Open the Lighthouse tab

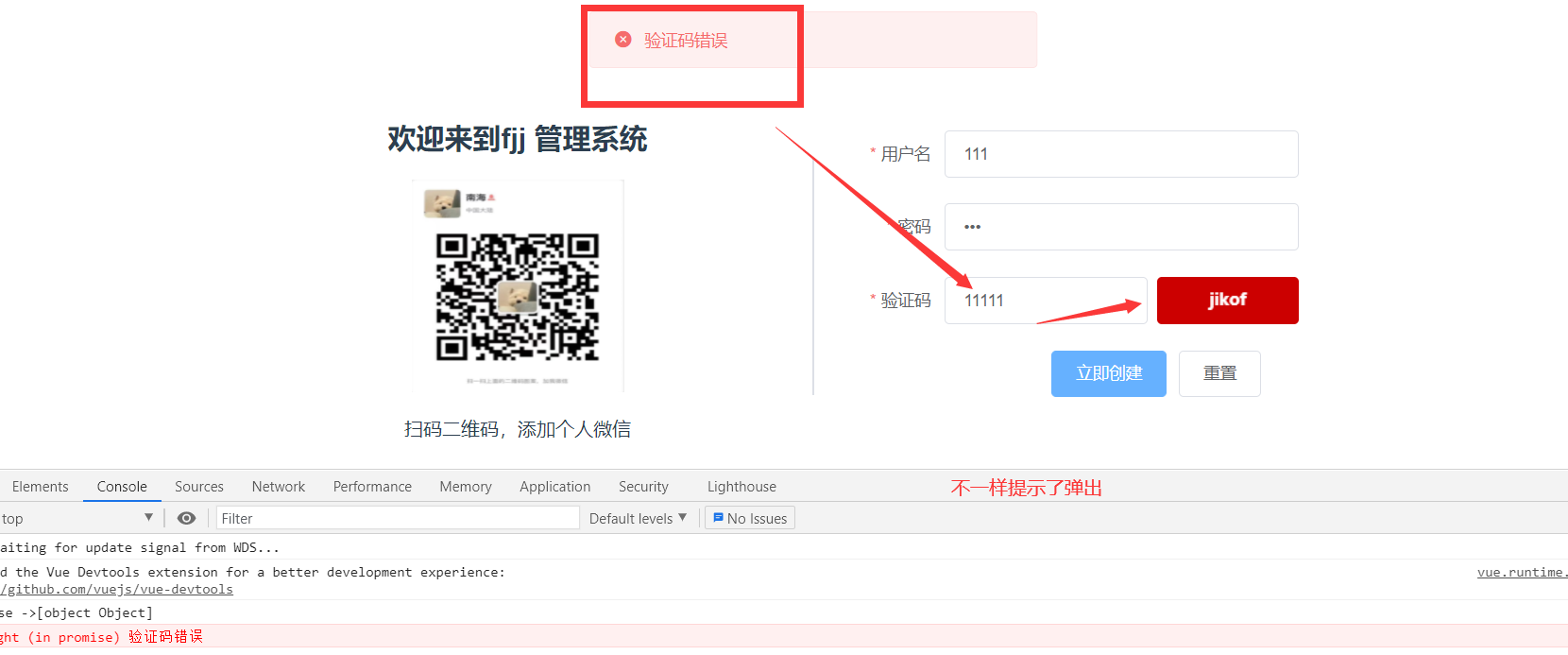pyautogui.click(x=741, y=487)
